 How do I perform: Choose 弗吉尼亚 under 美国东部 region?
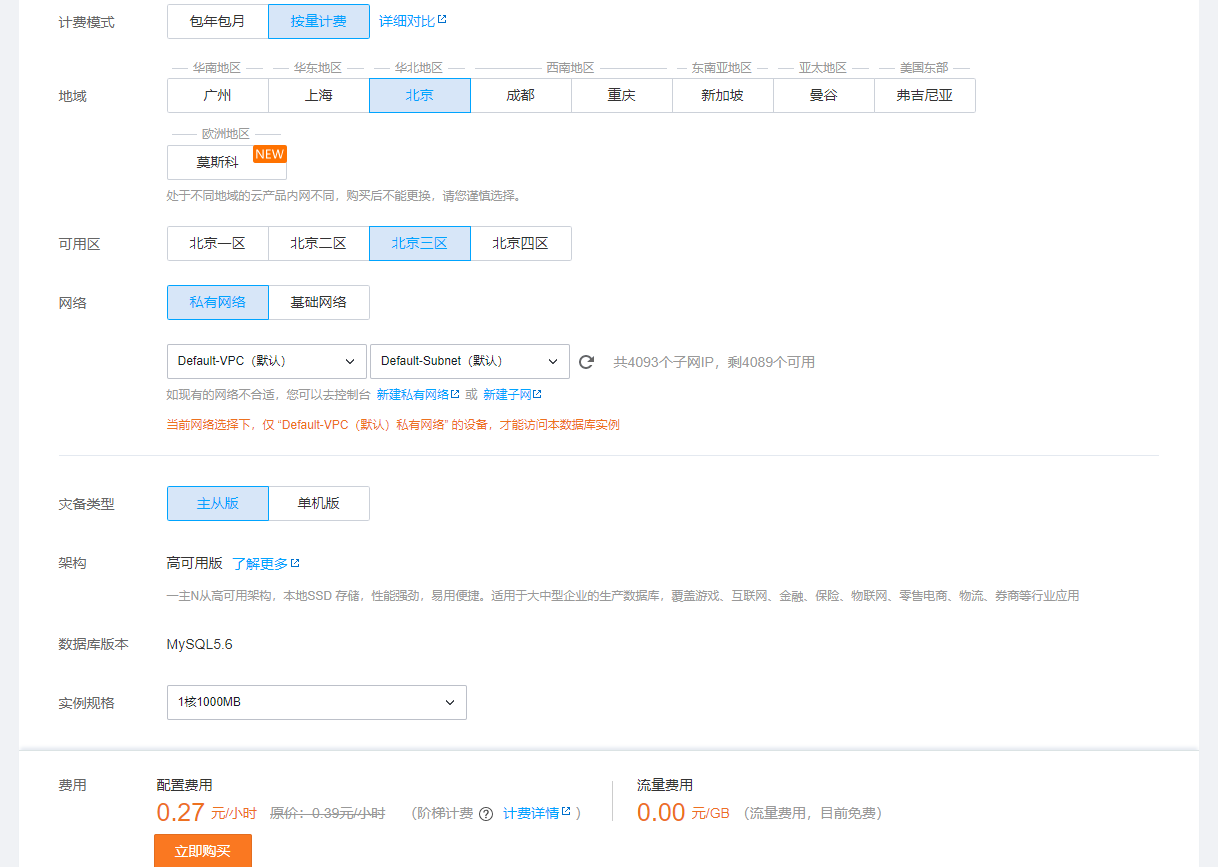pyautogui.click(x=924, y=95)
